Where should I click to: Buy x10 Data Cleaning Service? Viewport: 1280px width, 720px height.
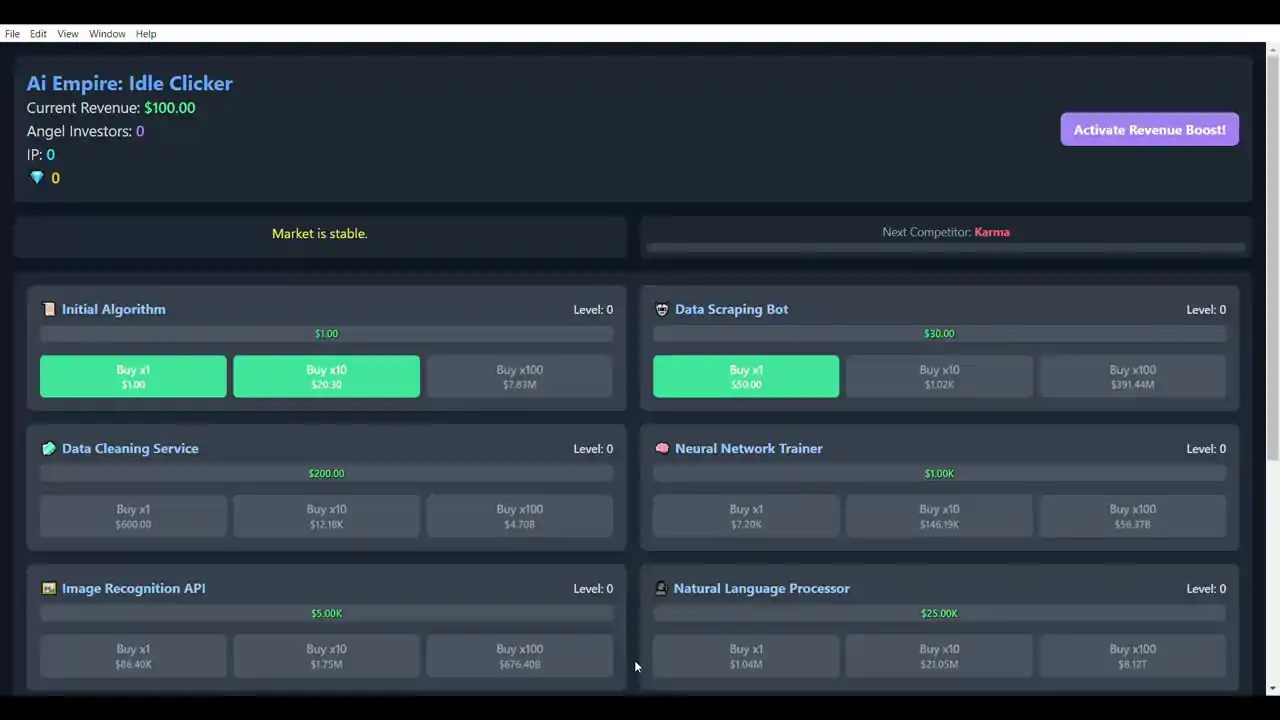coord(326,516)
